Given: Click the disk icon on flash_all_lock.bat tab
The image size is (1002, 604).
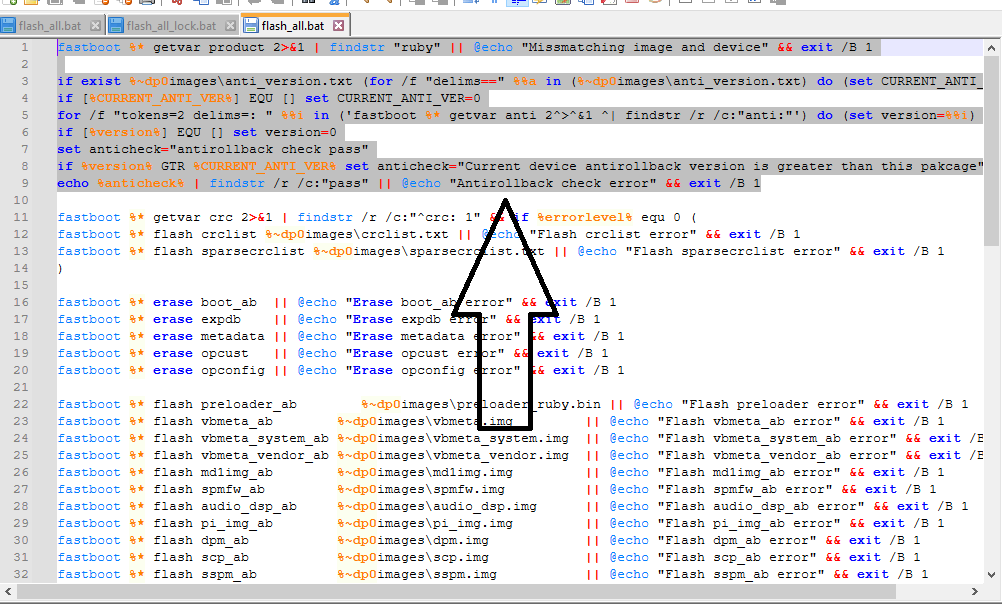Looking at the screenshot, I should (116, 25).
